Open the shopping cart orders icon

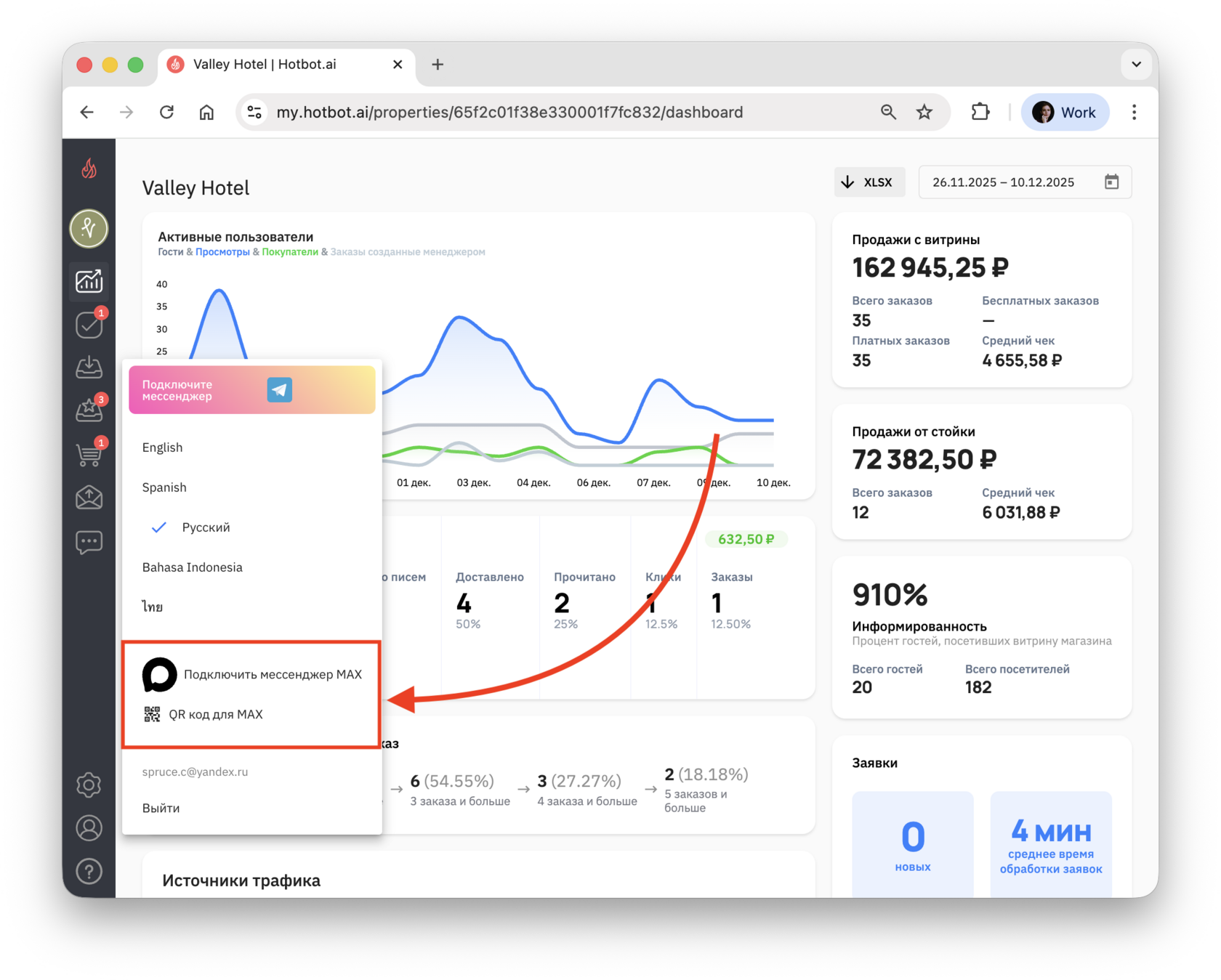[x=89, y=453]
